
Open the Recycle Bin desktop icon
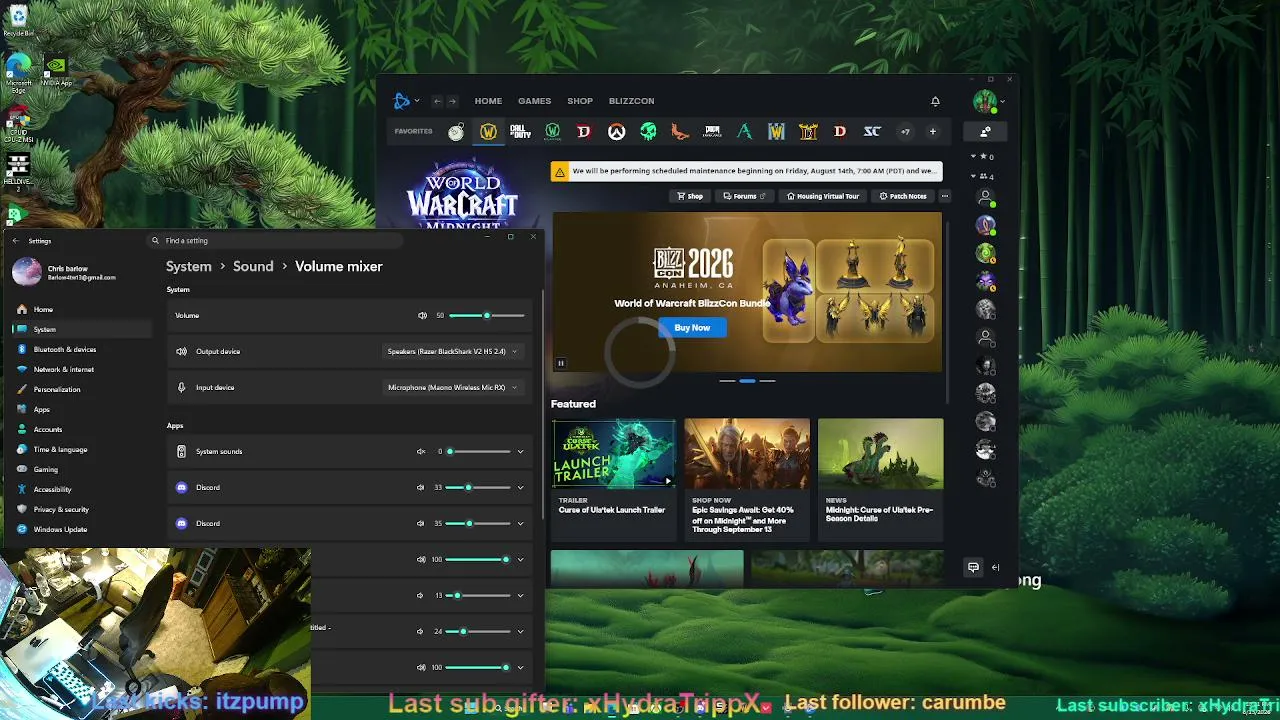click(18, 20)
